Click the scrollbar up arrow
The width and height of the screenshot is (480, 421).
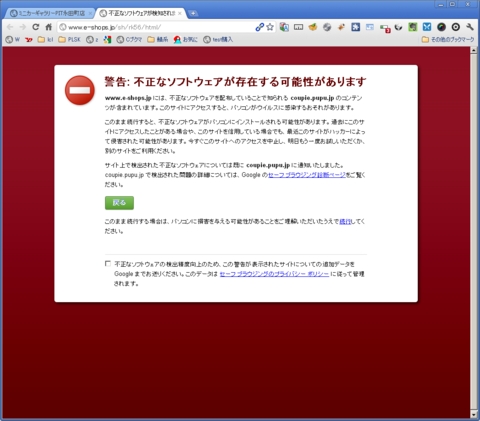click(473, 50)
